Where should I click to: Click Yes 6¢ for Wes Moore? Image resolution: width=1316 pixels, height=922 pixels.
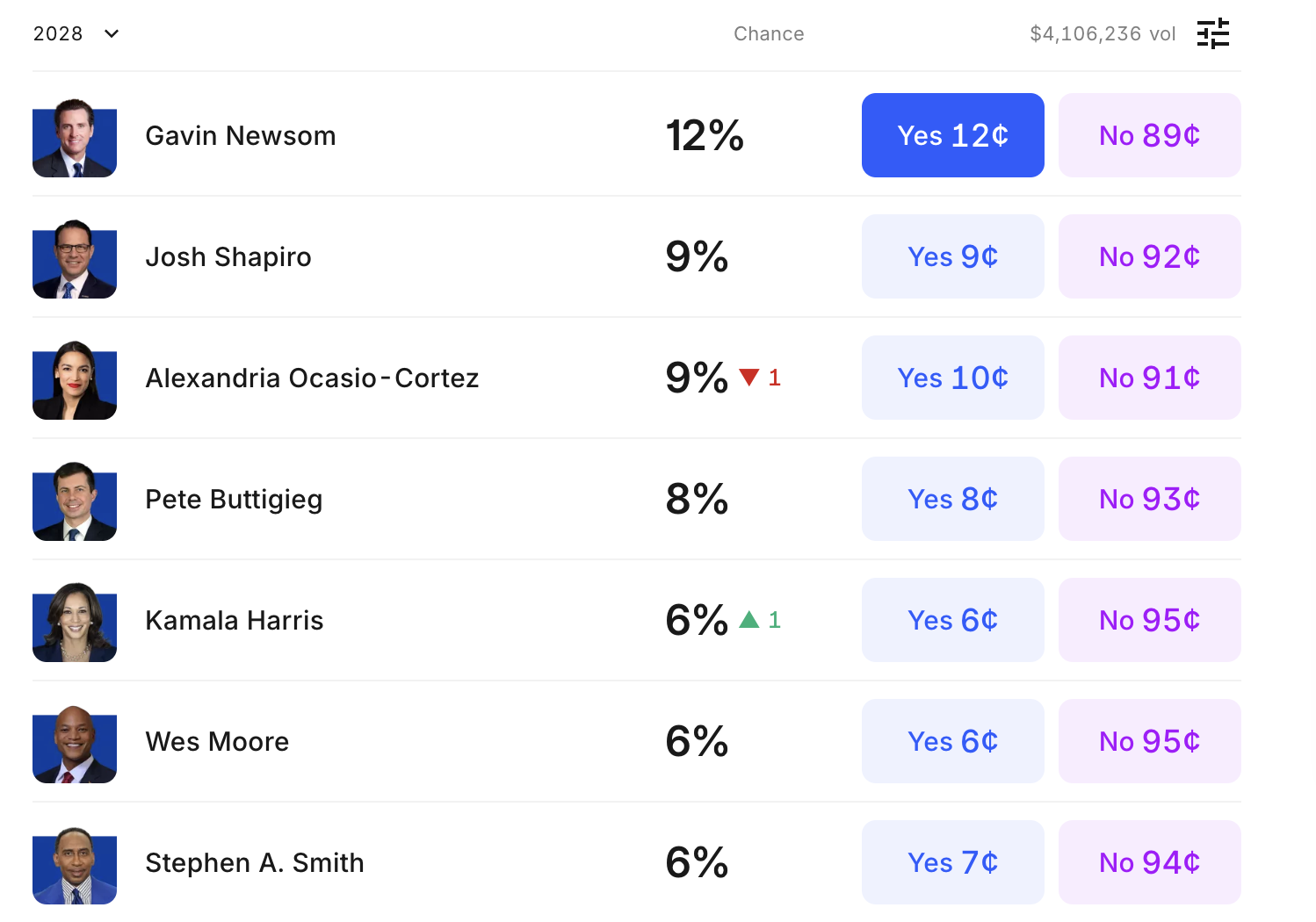(952, 741)
